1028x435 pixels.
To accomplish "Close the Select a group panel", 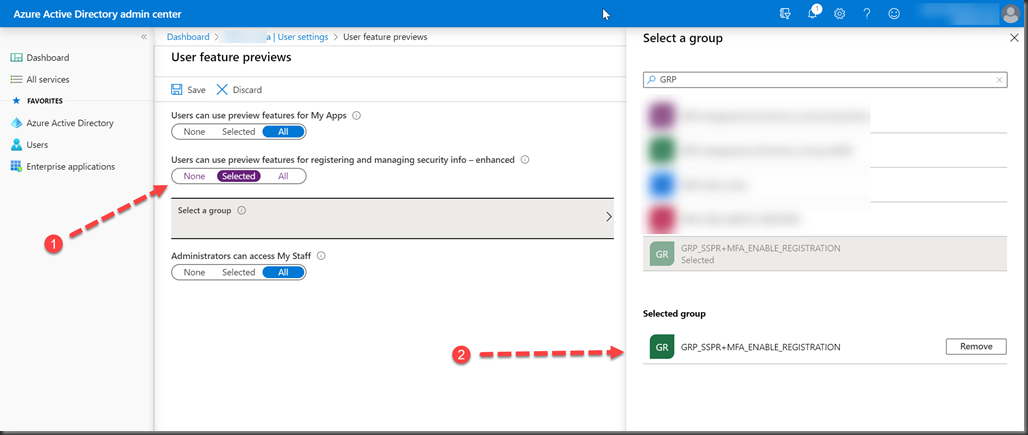I will (1014, 38).
